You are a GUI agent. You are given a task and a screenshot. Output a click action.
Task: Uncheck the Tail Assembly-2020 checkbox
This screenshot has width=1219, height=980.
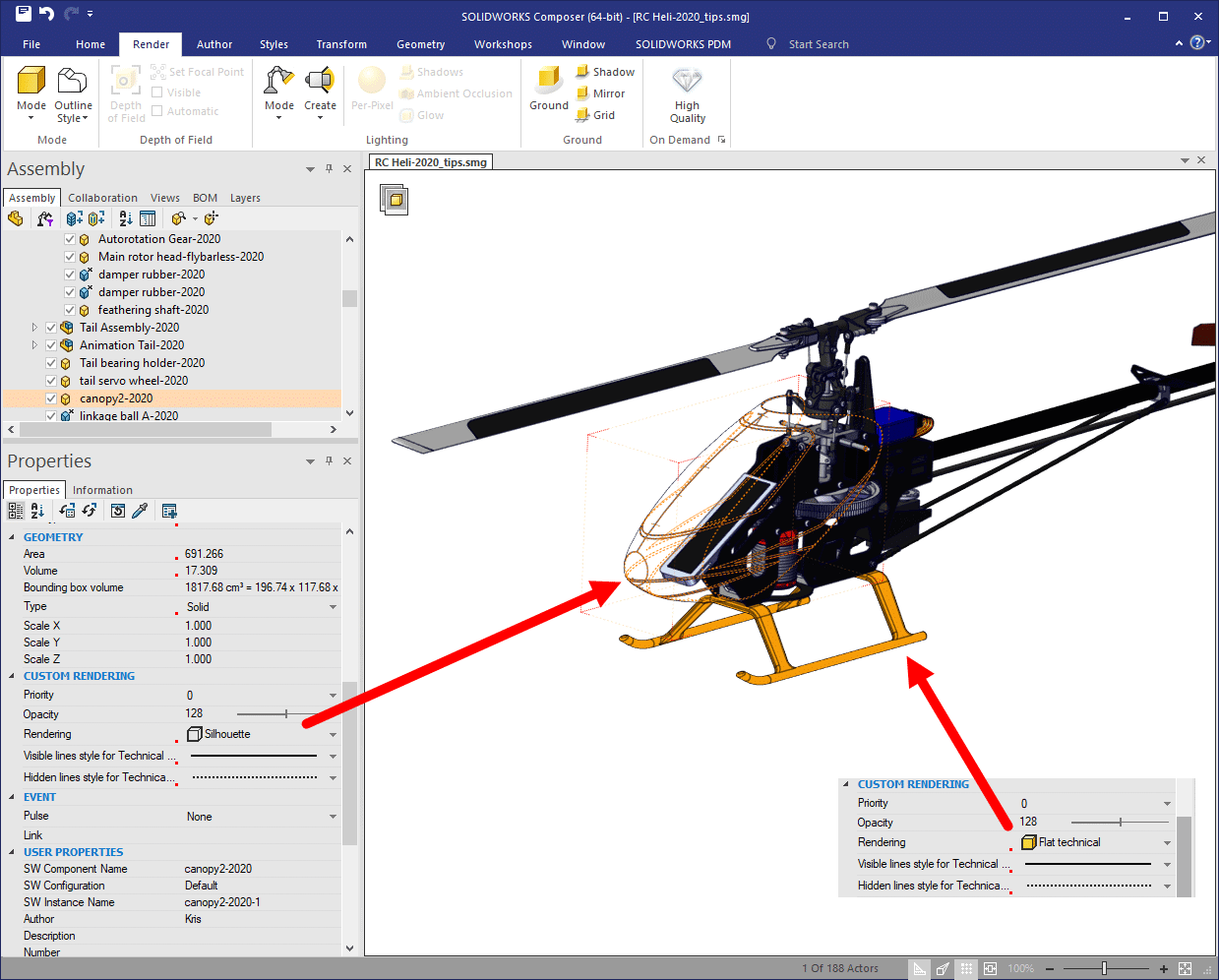[x=51, y=328]
